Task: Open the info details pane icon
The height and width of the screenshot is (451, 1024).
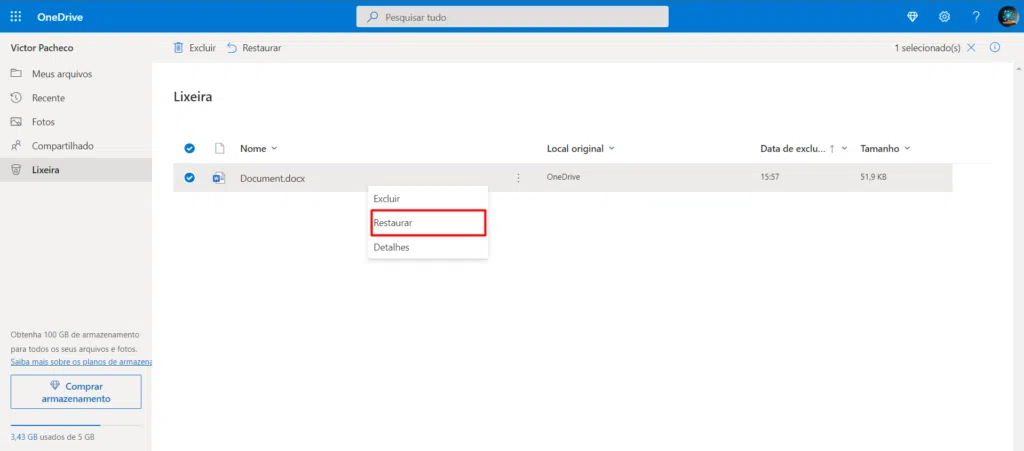Action: click(995, 47)
